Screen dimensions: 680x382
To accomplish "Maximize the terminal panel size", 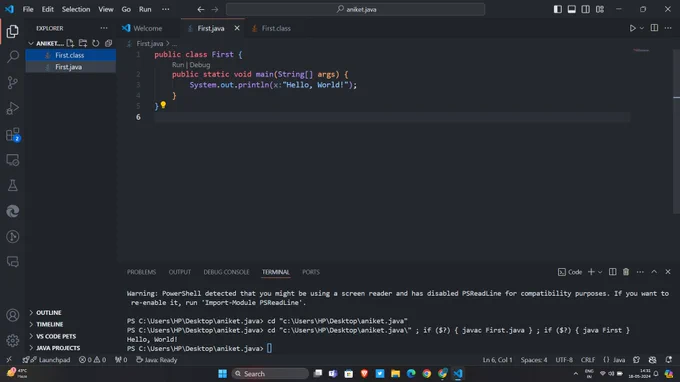I will pyautogui.click(x=654, y=272).
